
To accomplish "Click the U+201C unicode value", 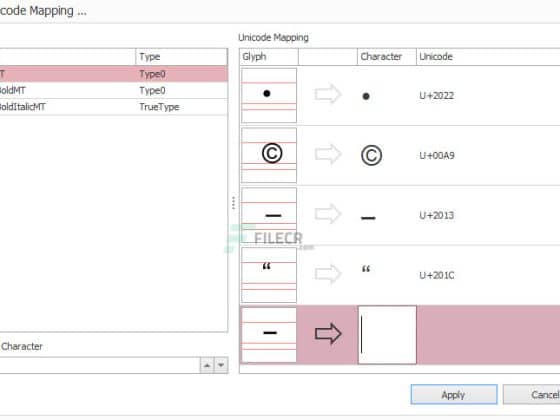I will 437,275.
